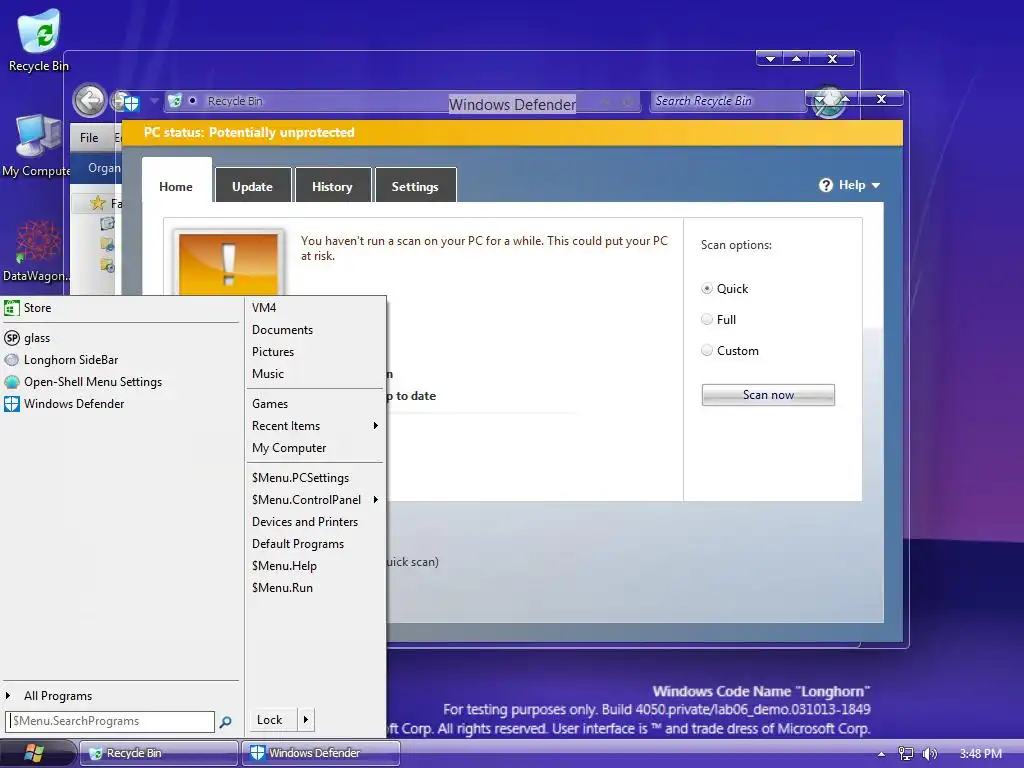The height and width of the screenshot is (768, 1024).
Task: Click the Longhorn SideBar icon in start menu
Action: tap(12, 360)
